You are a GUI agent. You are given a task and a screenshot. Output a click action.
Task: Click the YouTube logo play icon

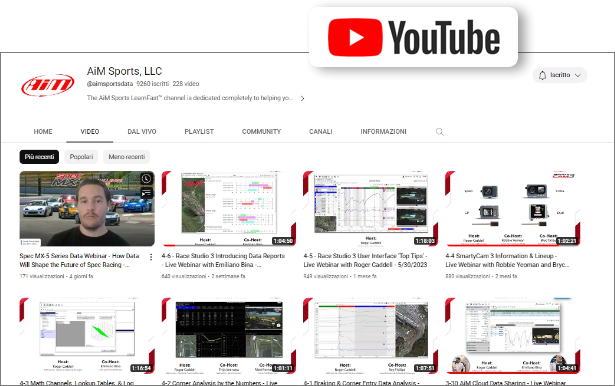355,37
